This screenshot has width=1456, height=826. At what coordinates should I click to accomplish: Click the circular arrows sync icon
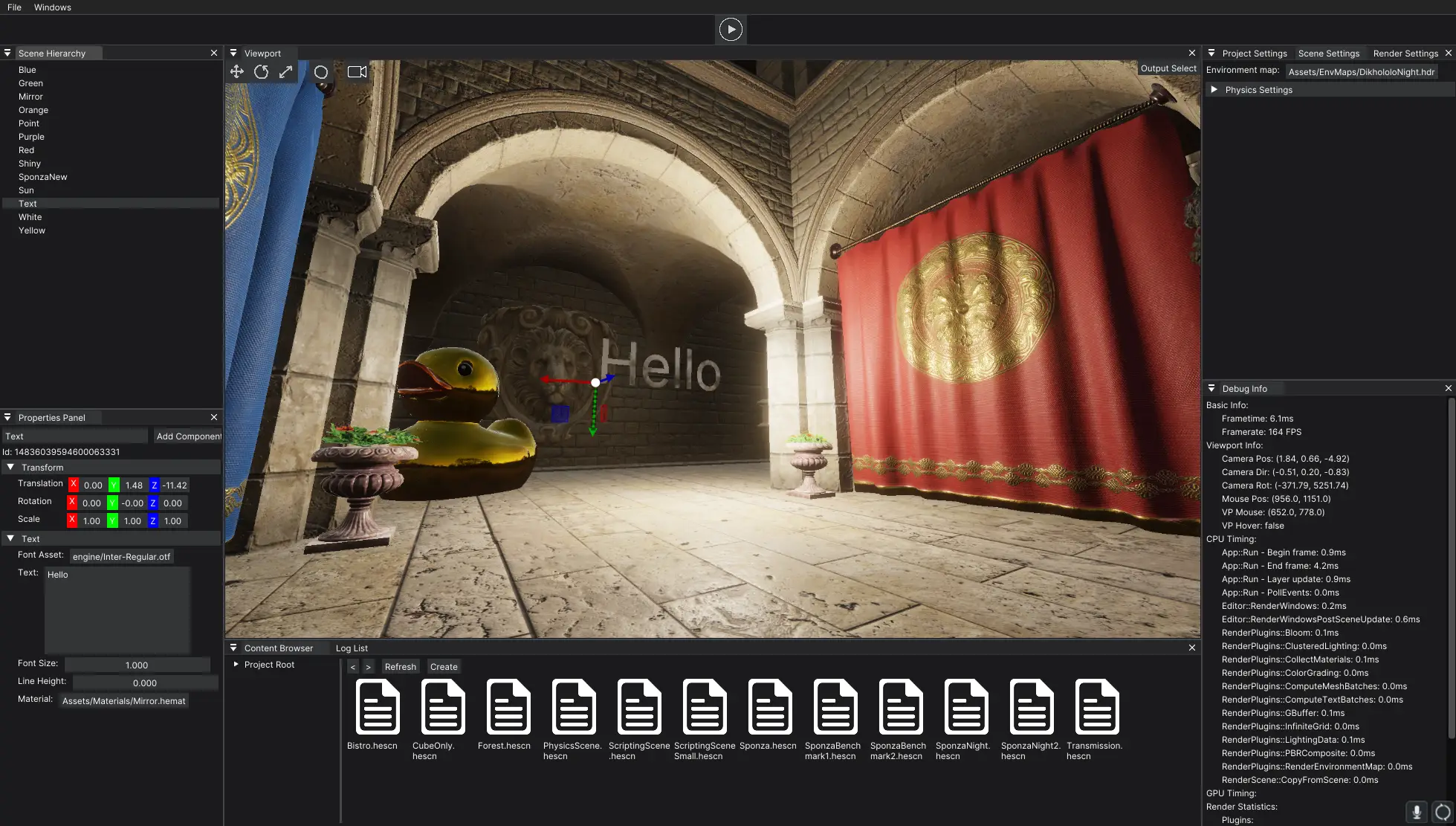1443,812
